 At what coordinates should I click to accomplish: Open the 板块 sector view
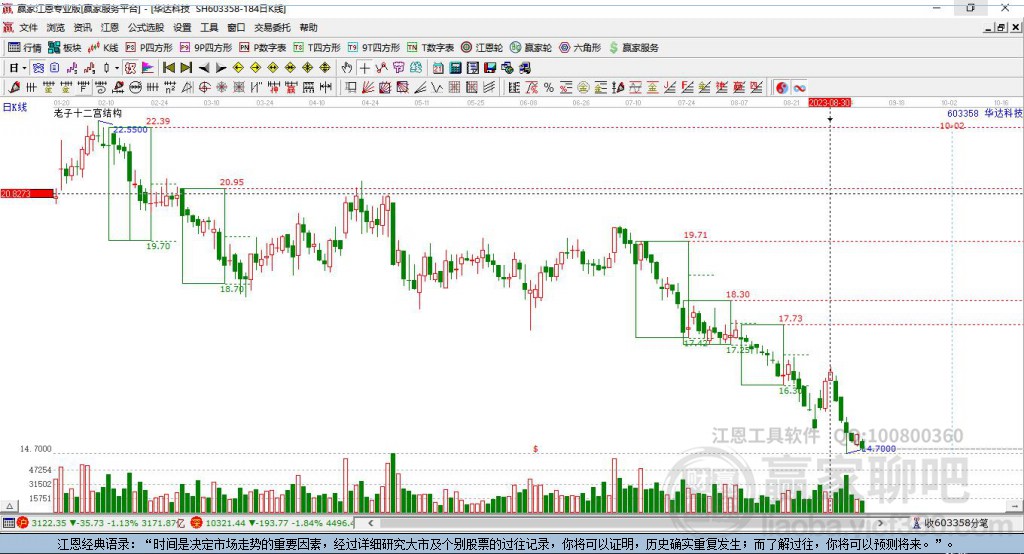[65, 48]
